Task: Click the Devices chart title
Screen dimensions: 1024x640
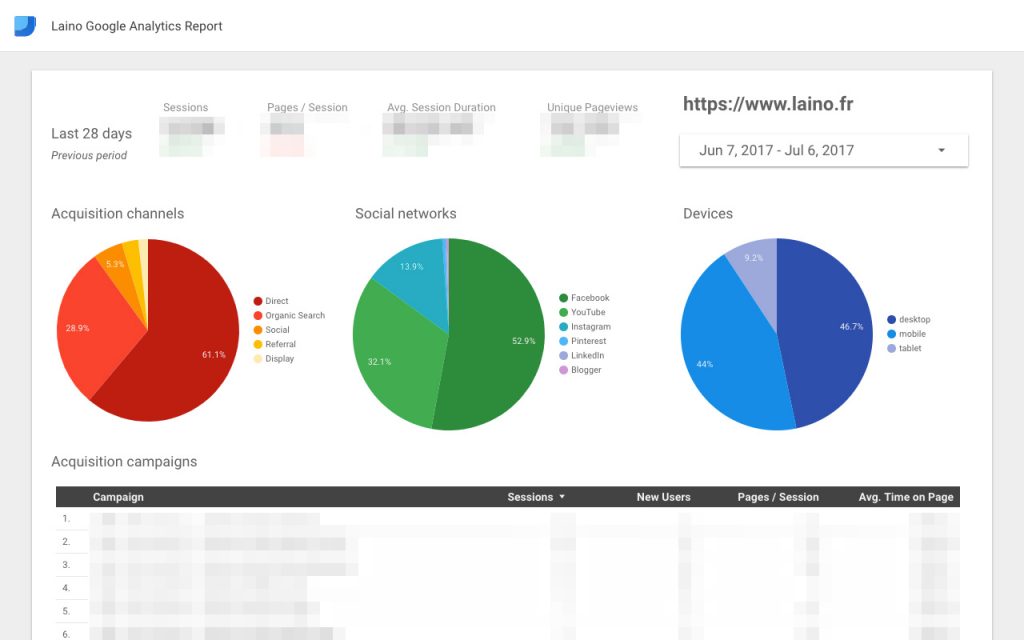Action: click(x=708, y=214)
